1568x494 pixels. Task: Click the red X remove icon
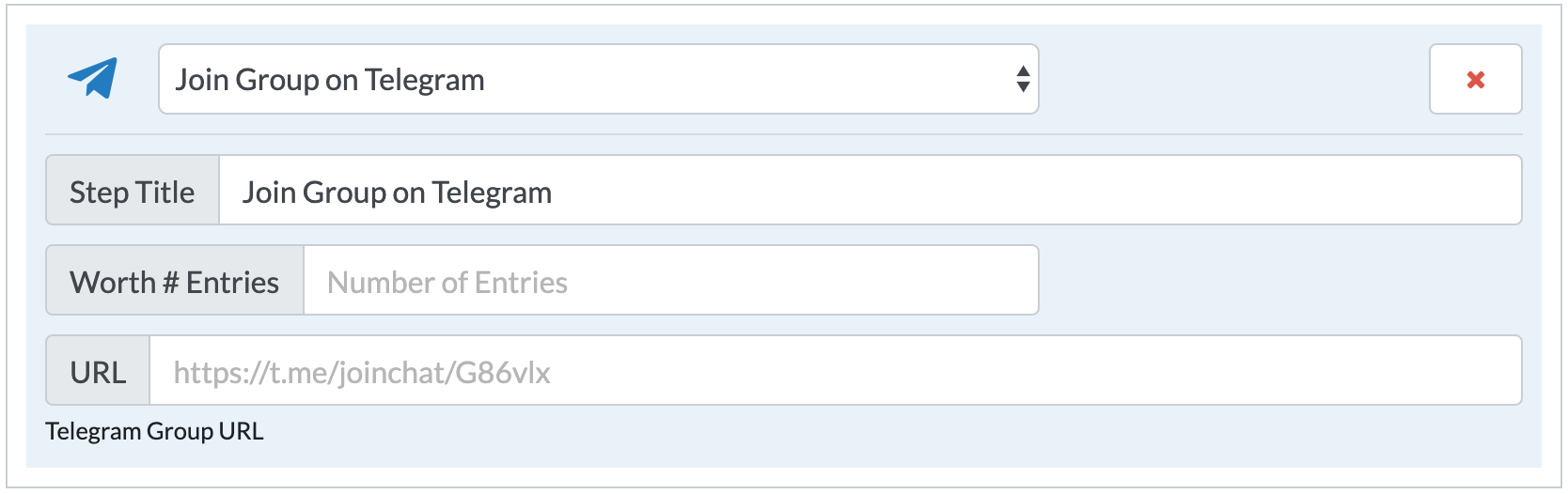click(x=1476, y=80)
